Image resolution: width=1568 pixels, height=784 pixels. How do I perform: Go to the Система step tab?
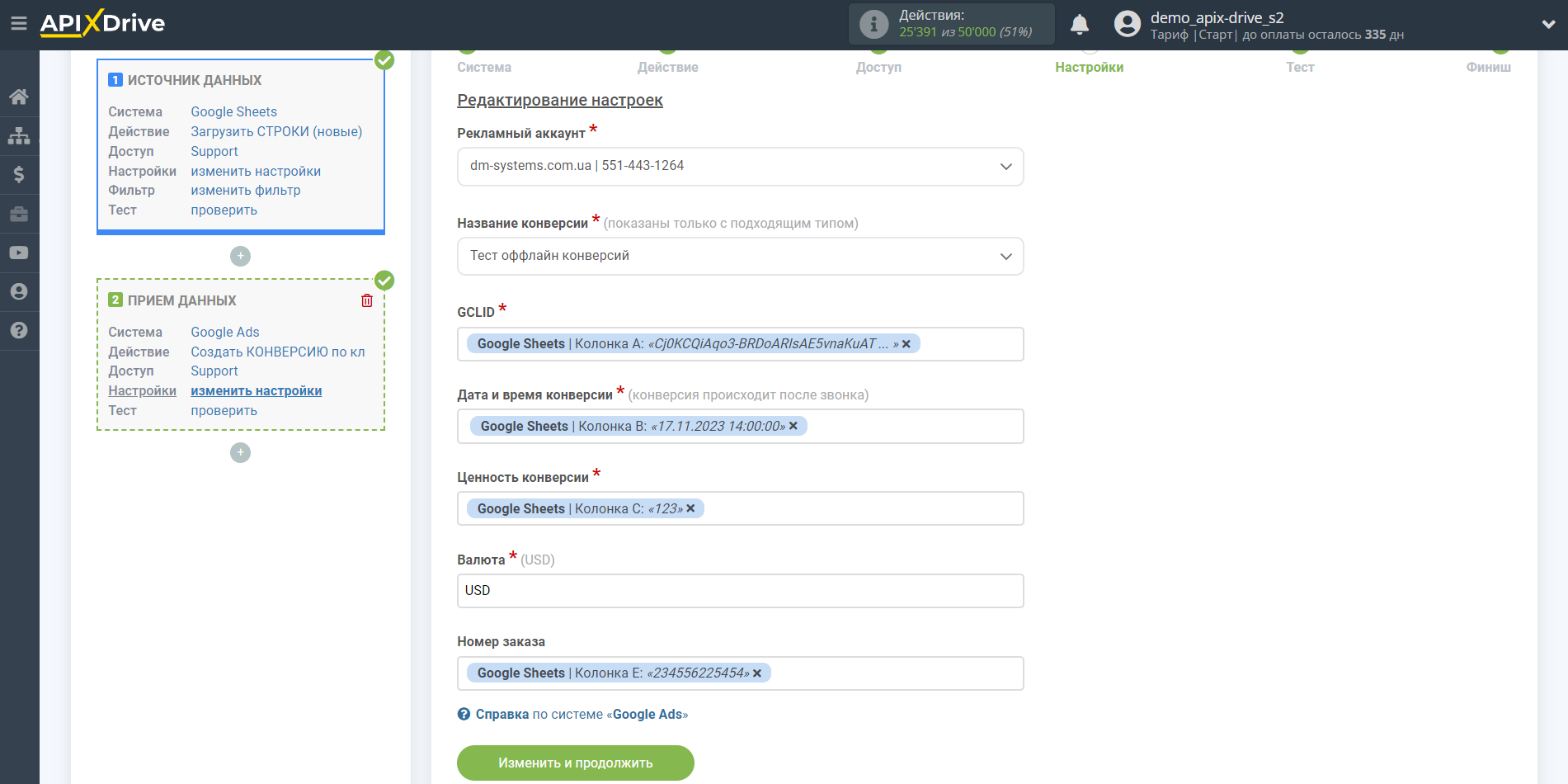coord(484,67)
